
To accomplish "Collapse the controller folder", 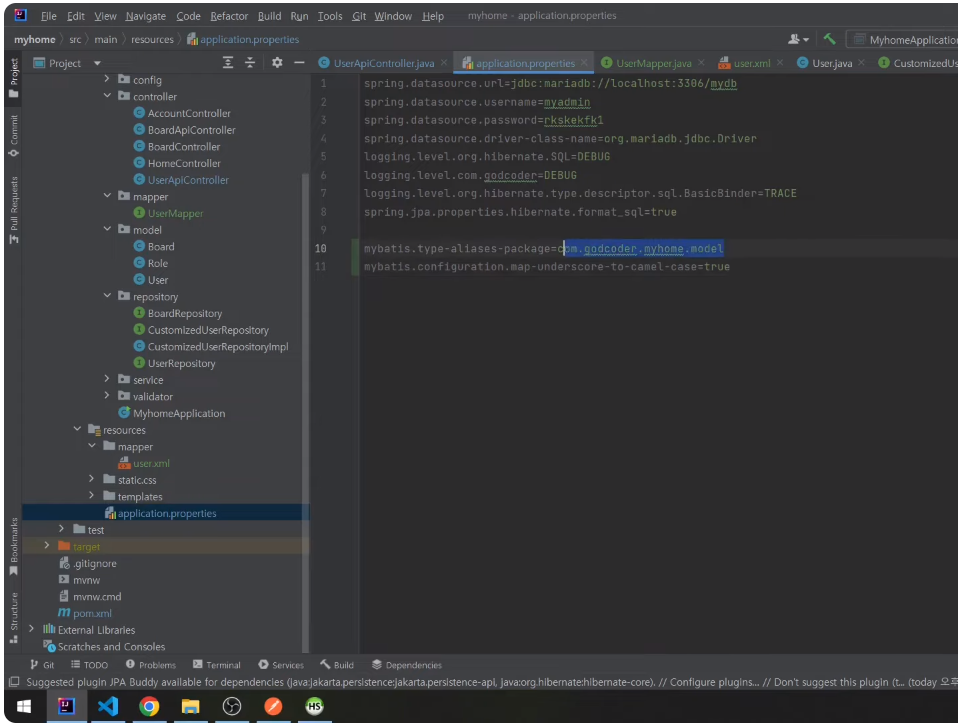I will (x=107, y=96).
